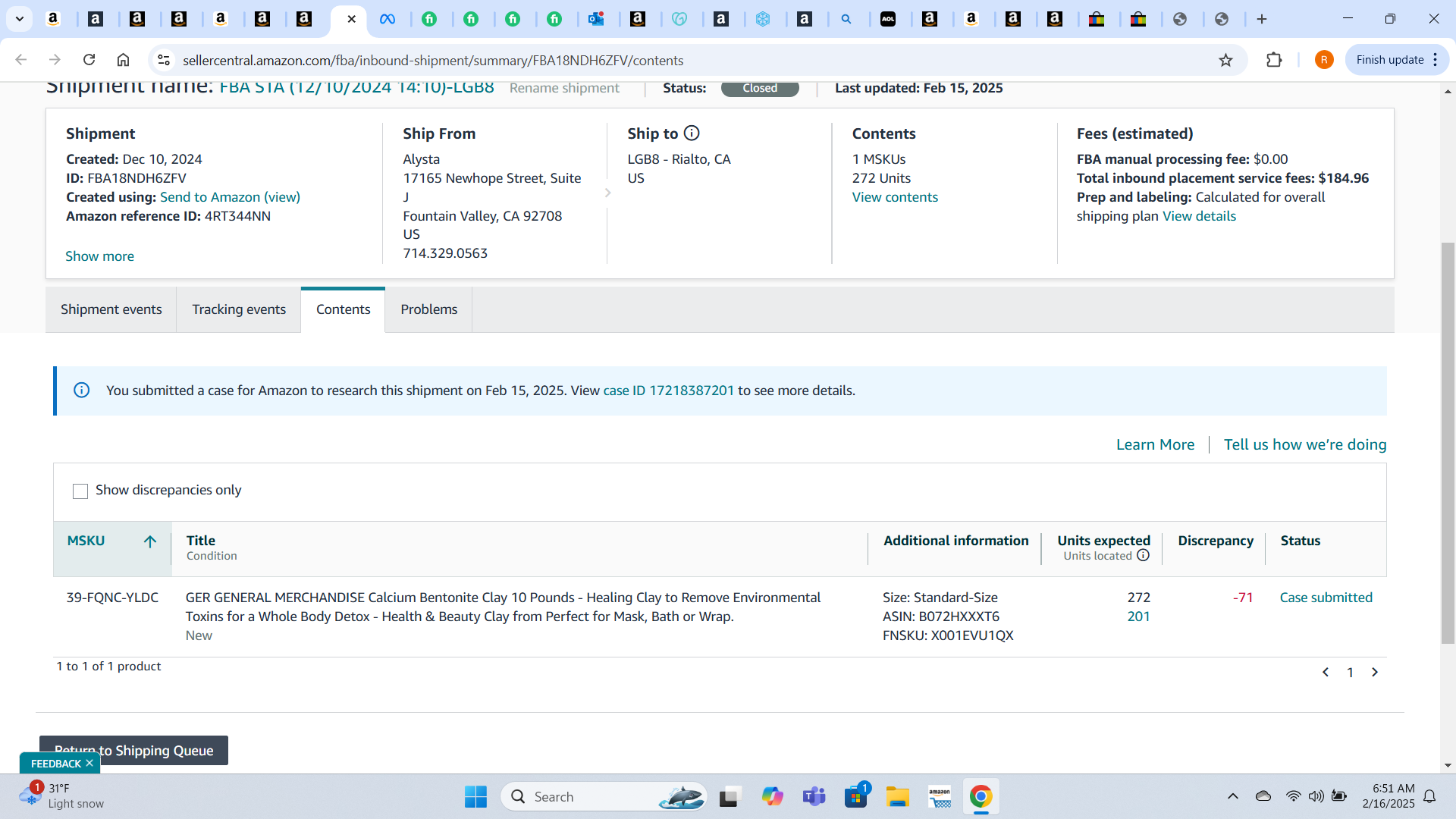
Task: Open the extensions puzzle icon
Action: (1274, 60)
